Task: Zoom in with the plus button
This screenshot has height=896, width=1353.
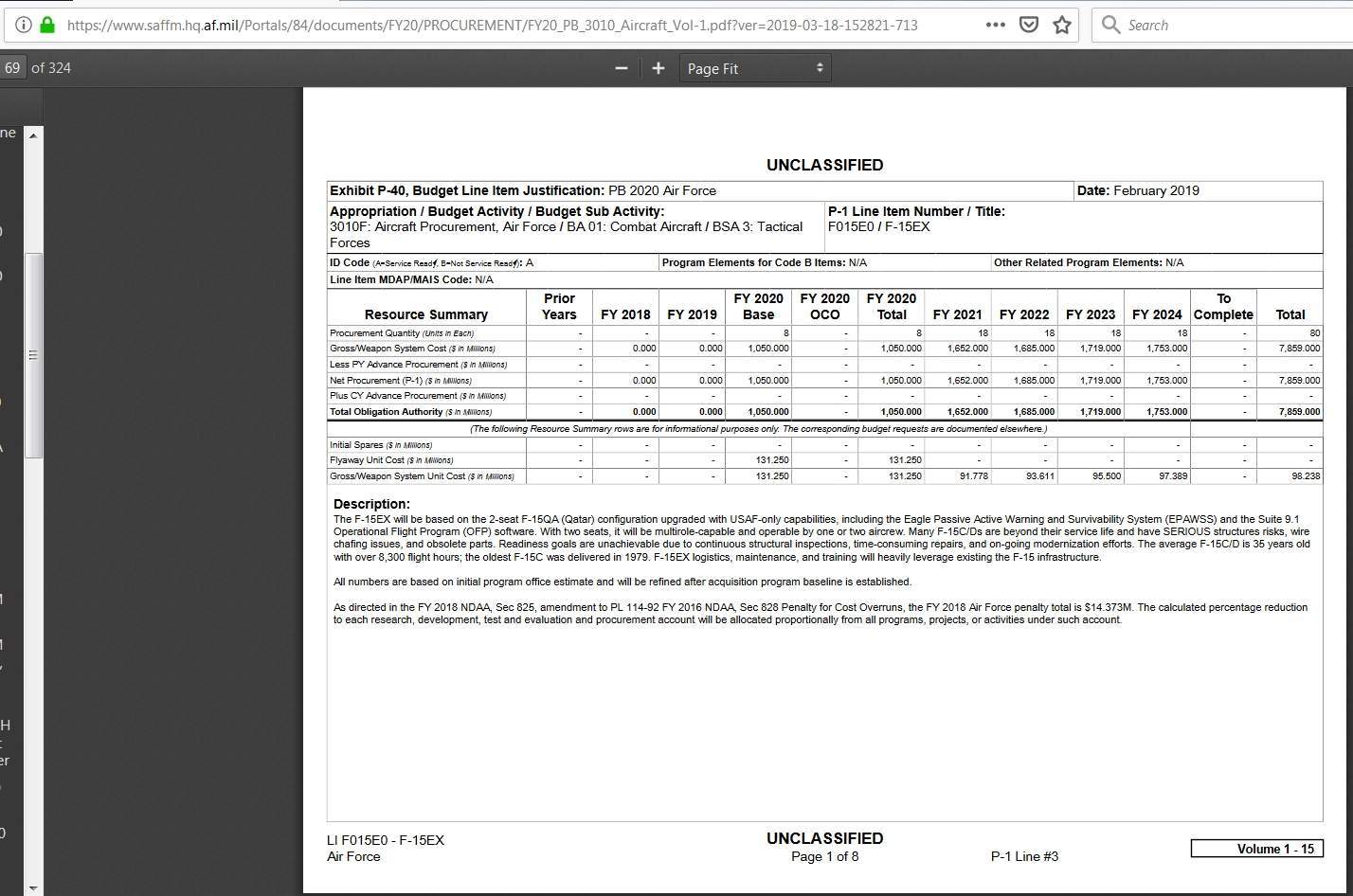Action: point(658,68)
